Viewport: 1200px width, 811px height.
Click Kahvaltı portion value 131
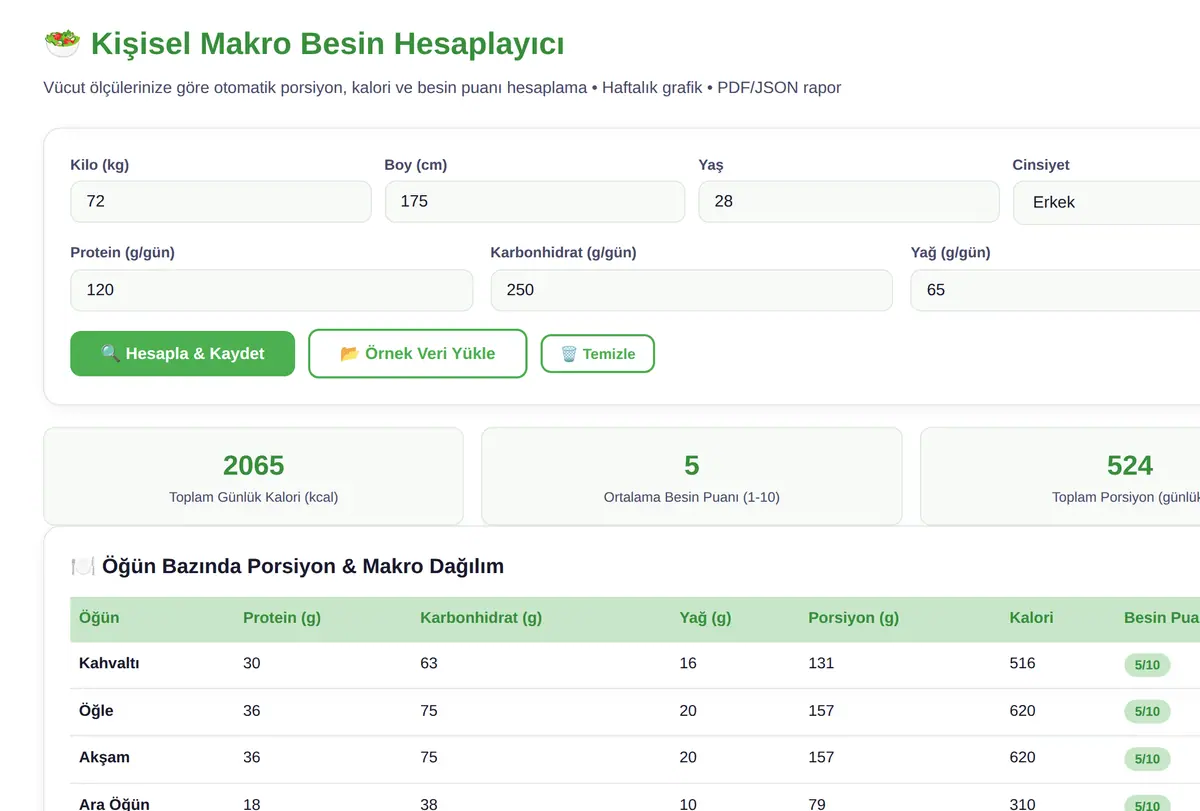(x=821, y=663)
